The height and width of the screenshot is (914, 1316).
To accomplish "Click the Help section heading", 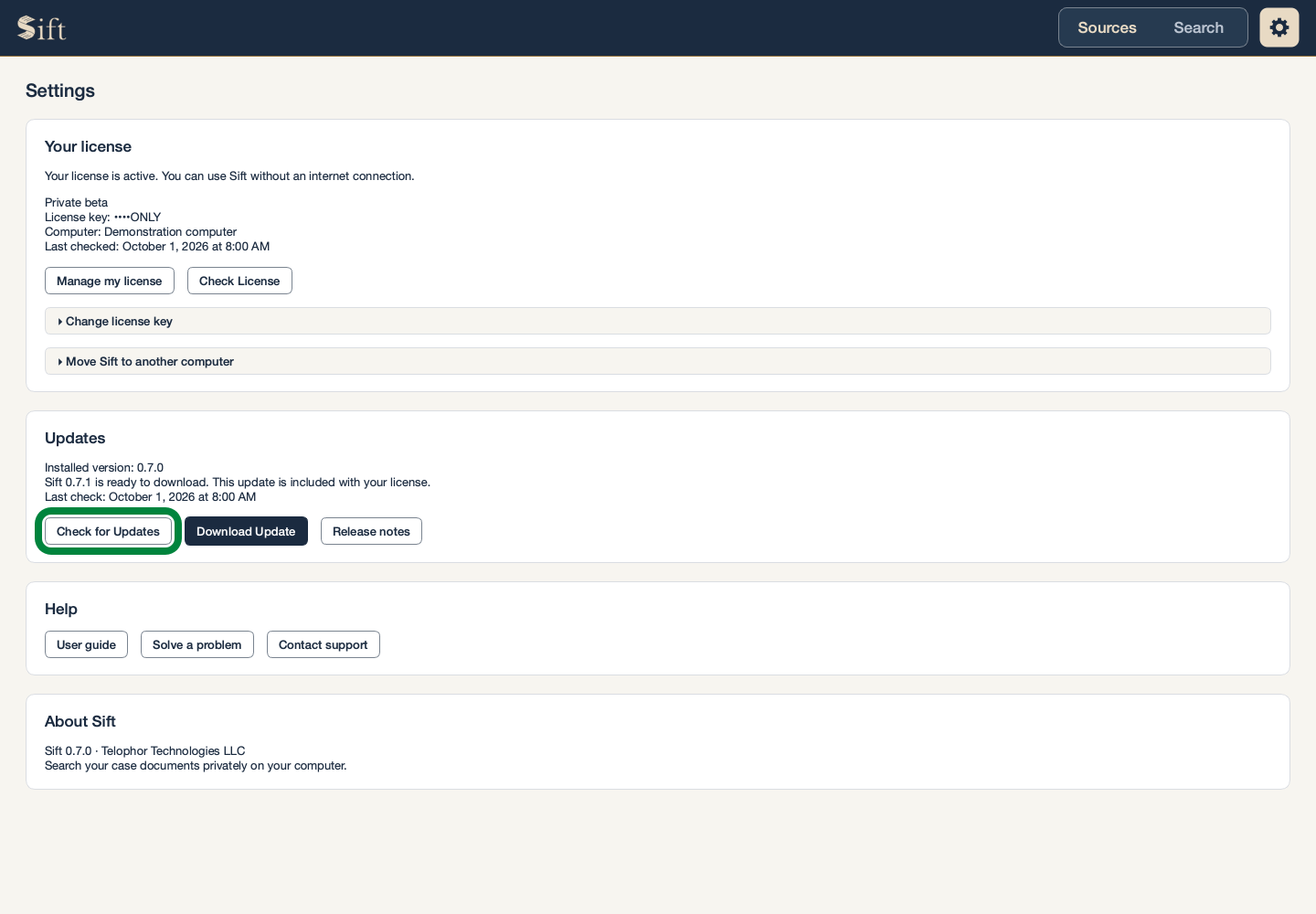I will pyautogui.click(x=61, y=609).
